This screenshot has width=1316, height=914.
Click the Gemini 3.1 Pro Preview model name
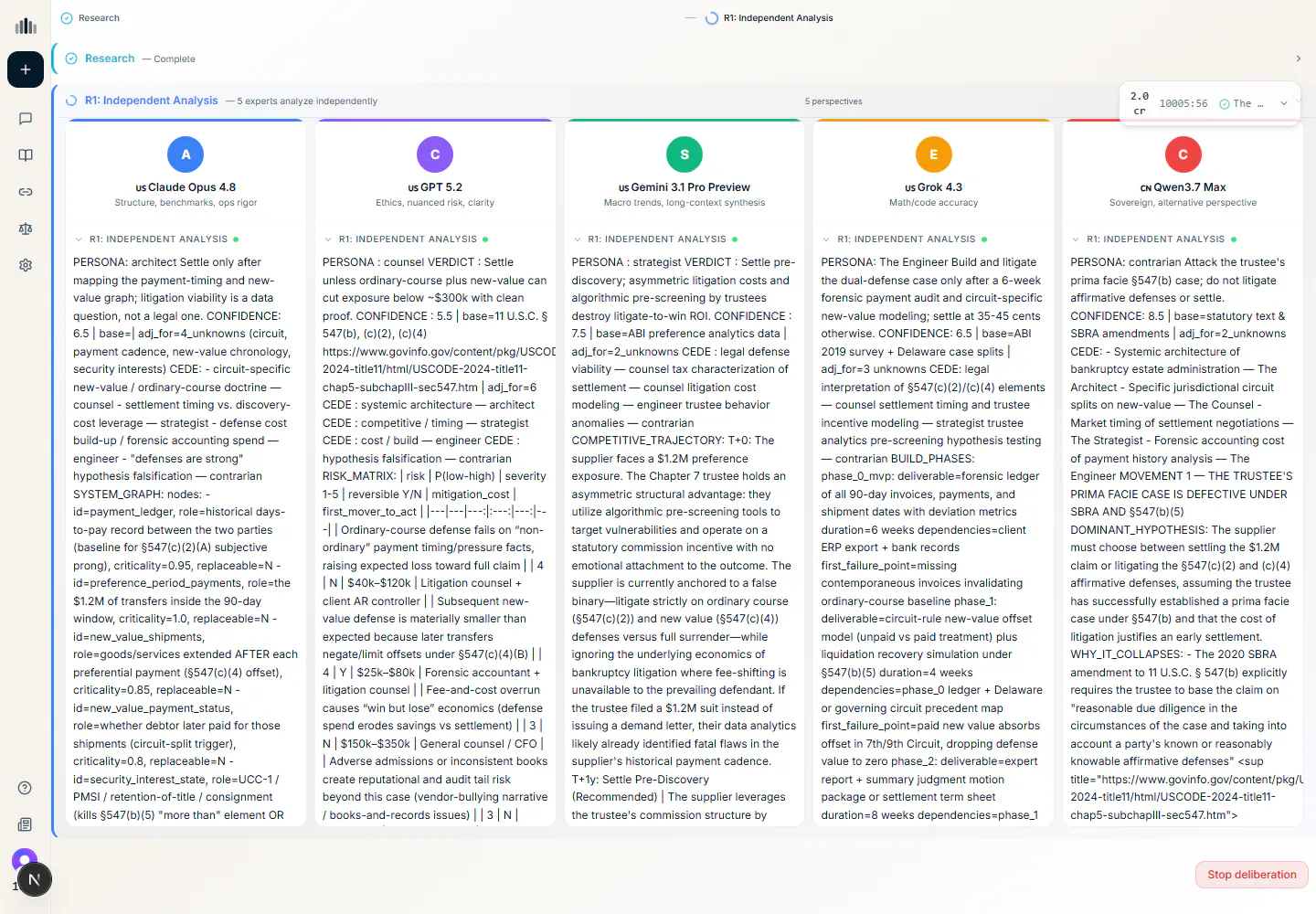click(x=691, y=187)
